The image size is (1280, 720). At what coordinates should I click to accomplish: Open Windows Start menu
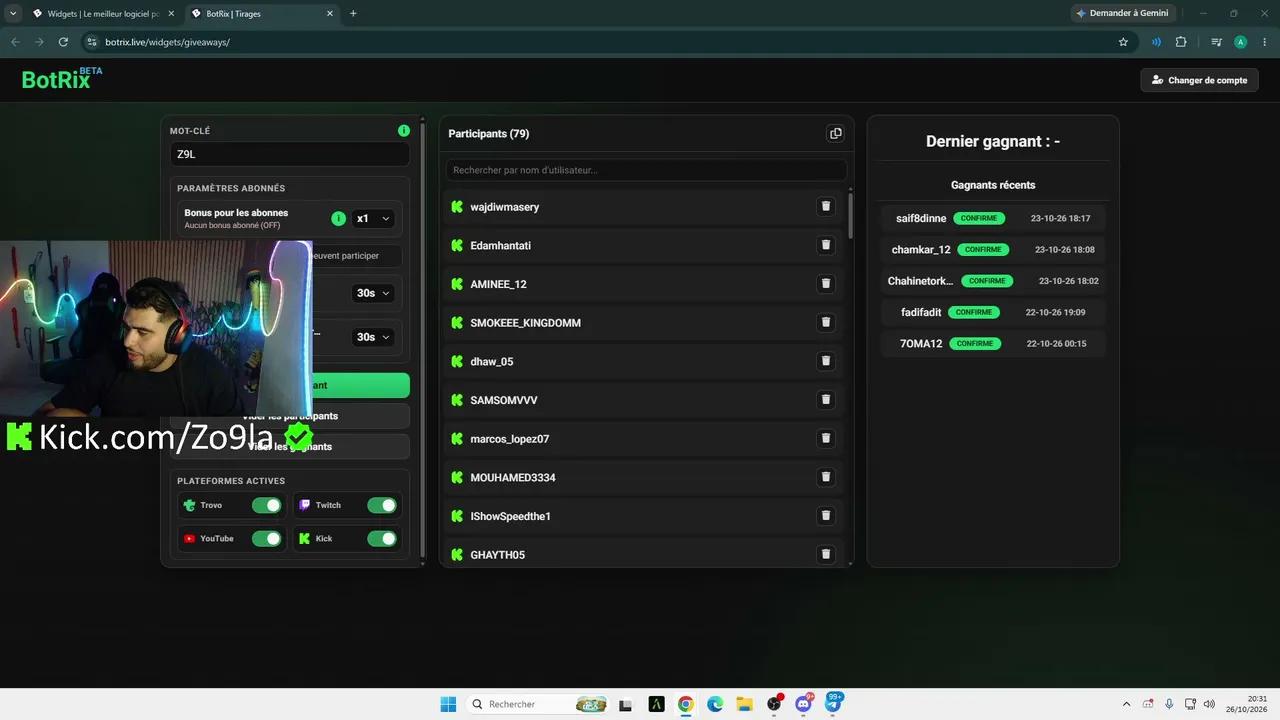[448, 704]
